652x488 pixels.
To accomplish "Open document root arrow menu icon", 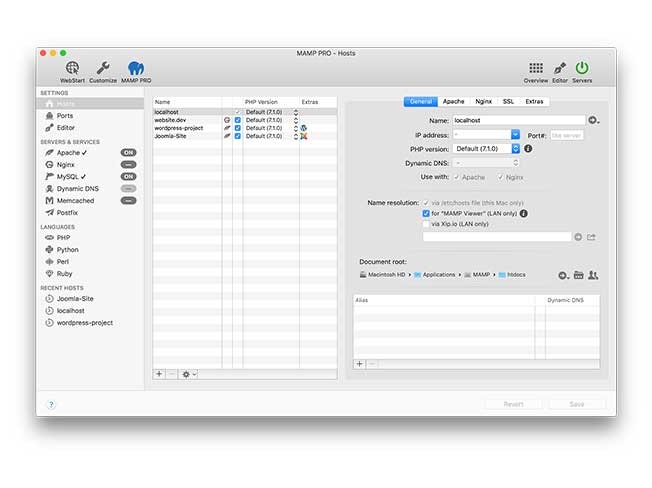I will [563, 275].
